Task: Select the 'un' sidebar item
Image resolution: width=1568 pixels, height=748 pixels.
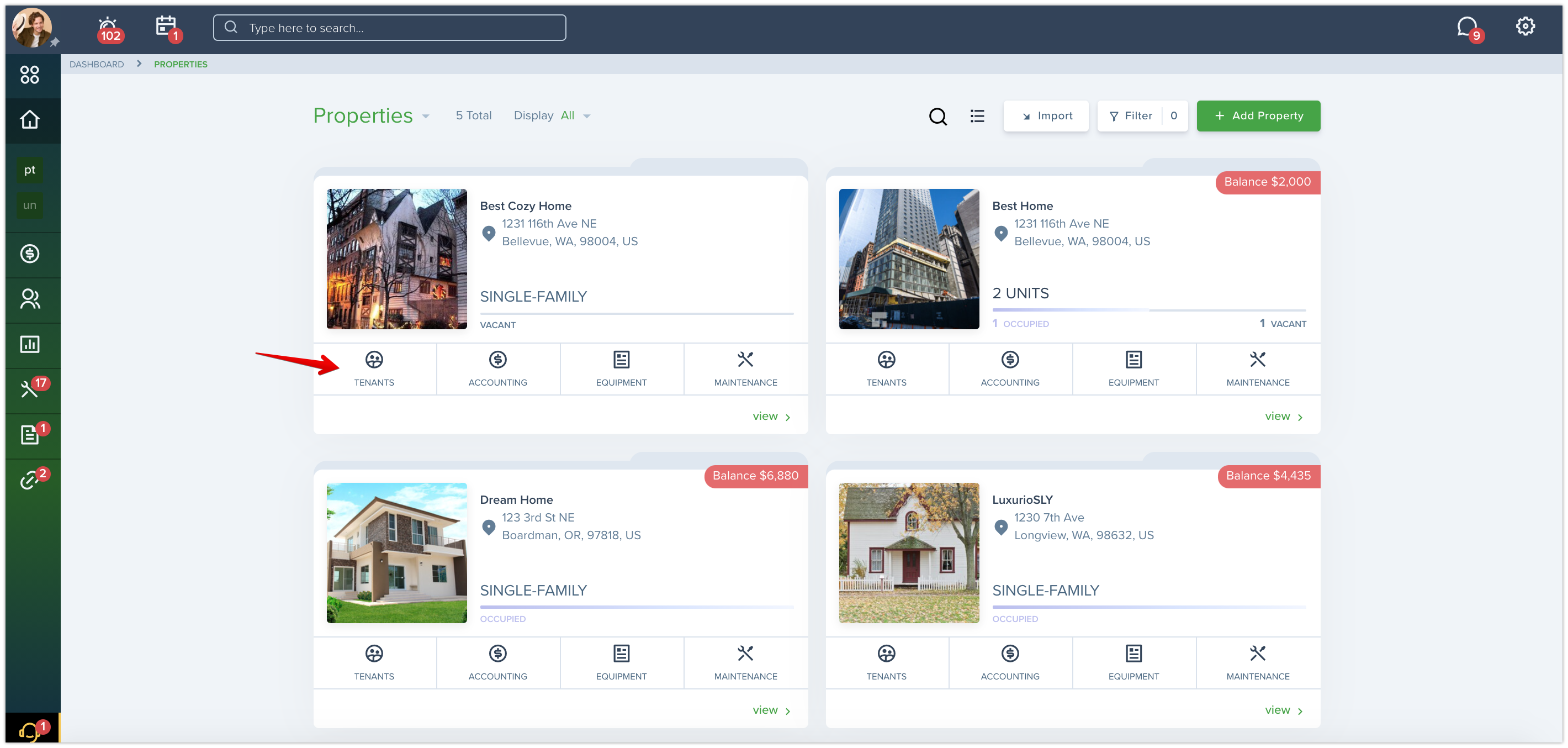Action: [30, 206]
